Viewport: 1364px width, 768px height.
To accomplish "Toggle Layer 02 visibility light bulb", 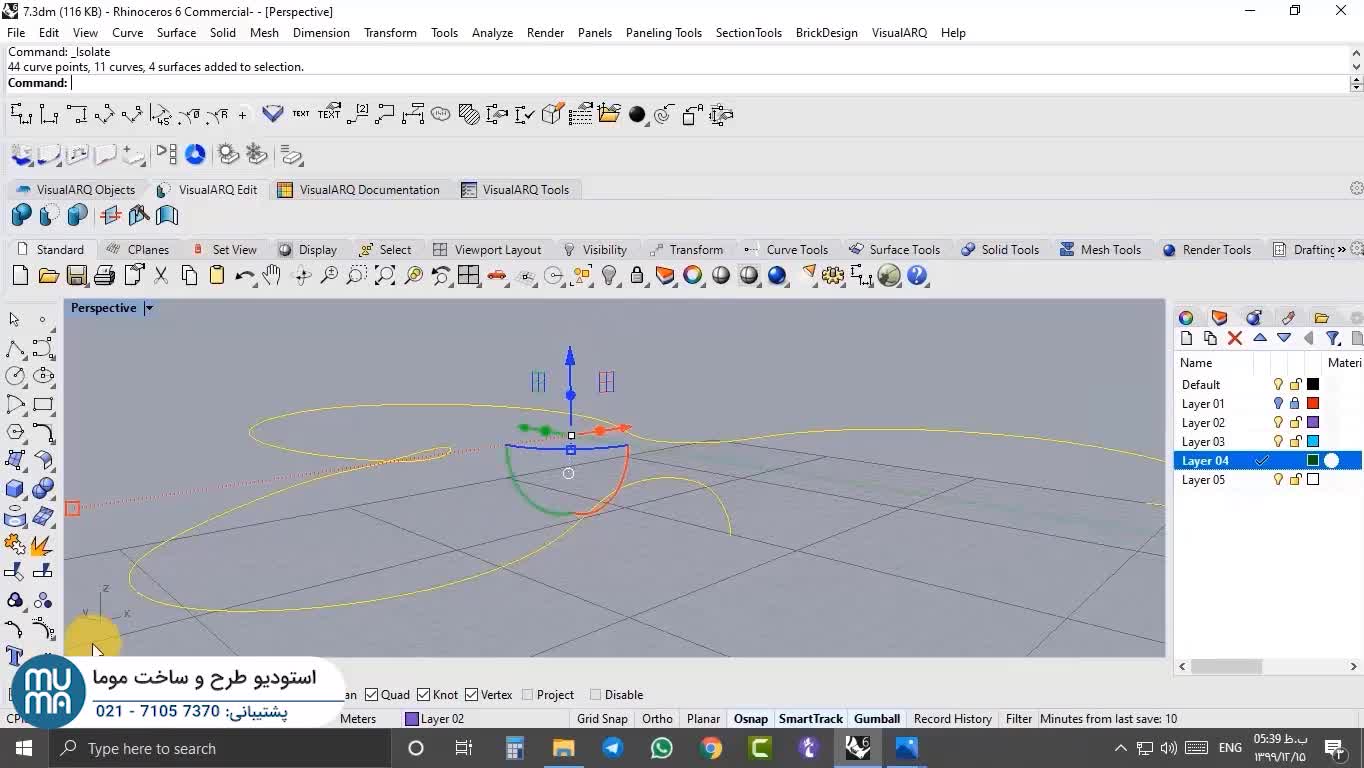I will pos(1278,423).
